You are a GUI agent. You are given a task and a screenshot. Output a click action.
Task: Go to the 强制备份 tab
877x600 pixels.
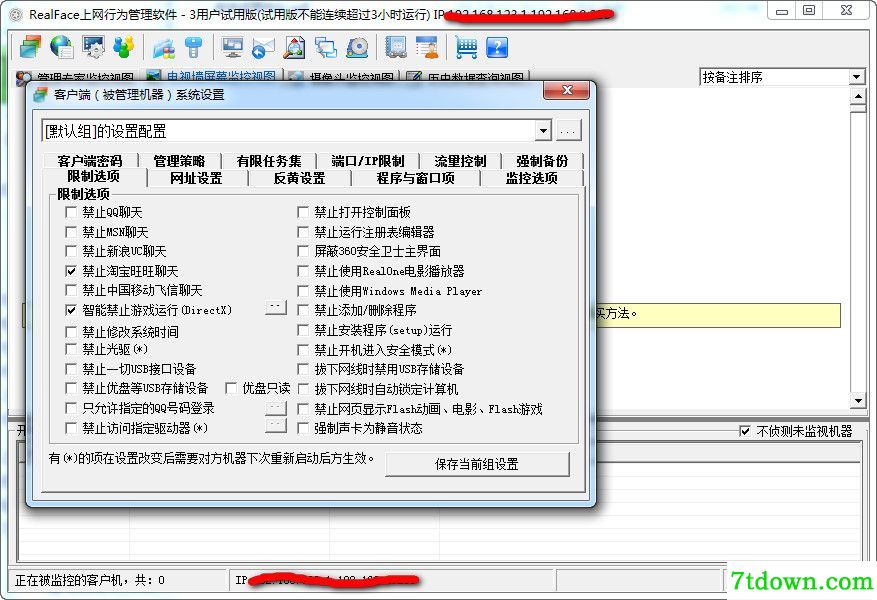point(542,161)
